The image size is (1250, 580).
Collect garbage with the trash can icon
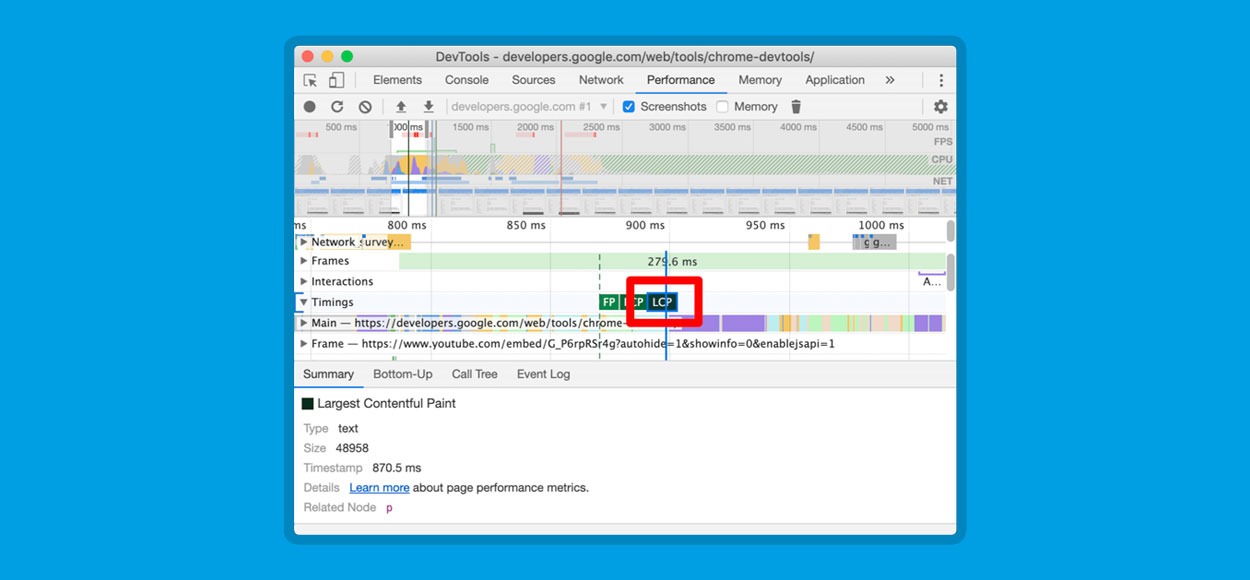point(796,107)
